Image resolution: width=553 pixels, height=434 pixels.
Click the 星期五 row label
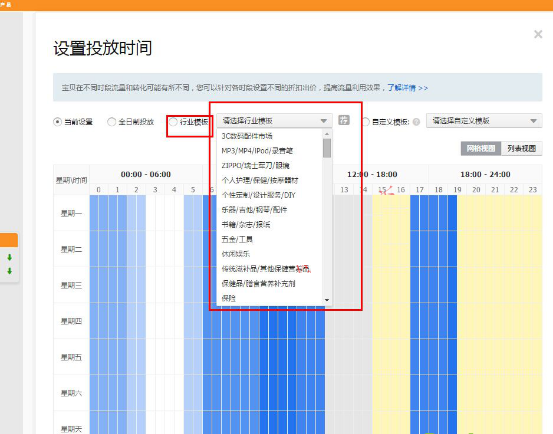pos(71,357)
